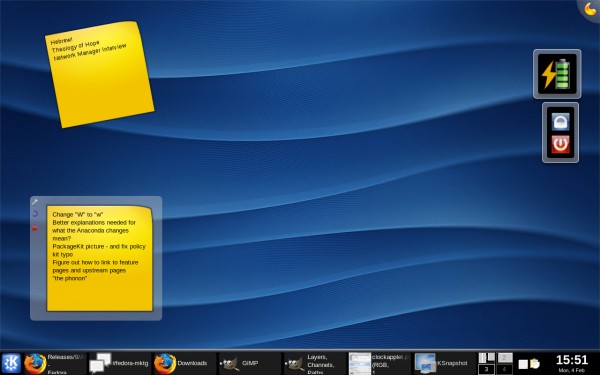Screen dimensions: 600x375
Task: Lock the screen using the padlock icon
Action: (561, 122)
